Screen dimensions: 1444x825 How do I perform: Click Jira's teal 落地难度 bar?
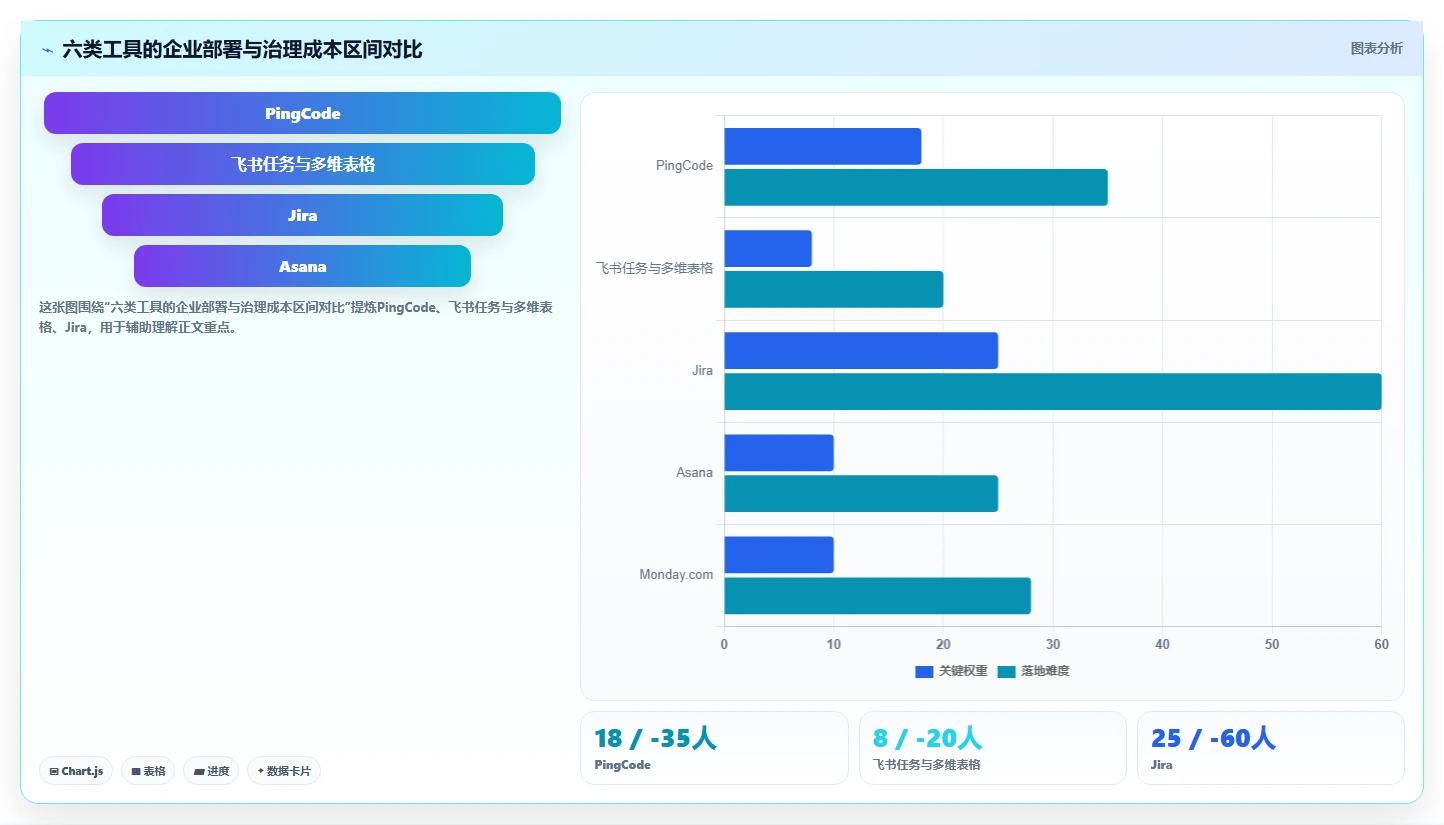point(1052,391)
